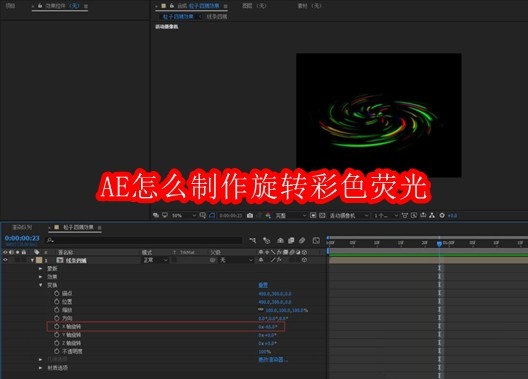Enable frame blending icon in timeline
Viewport: 528px width, 379px height.
[291, 240]
